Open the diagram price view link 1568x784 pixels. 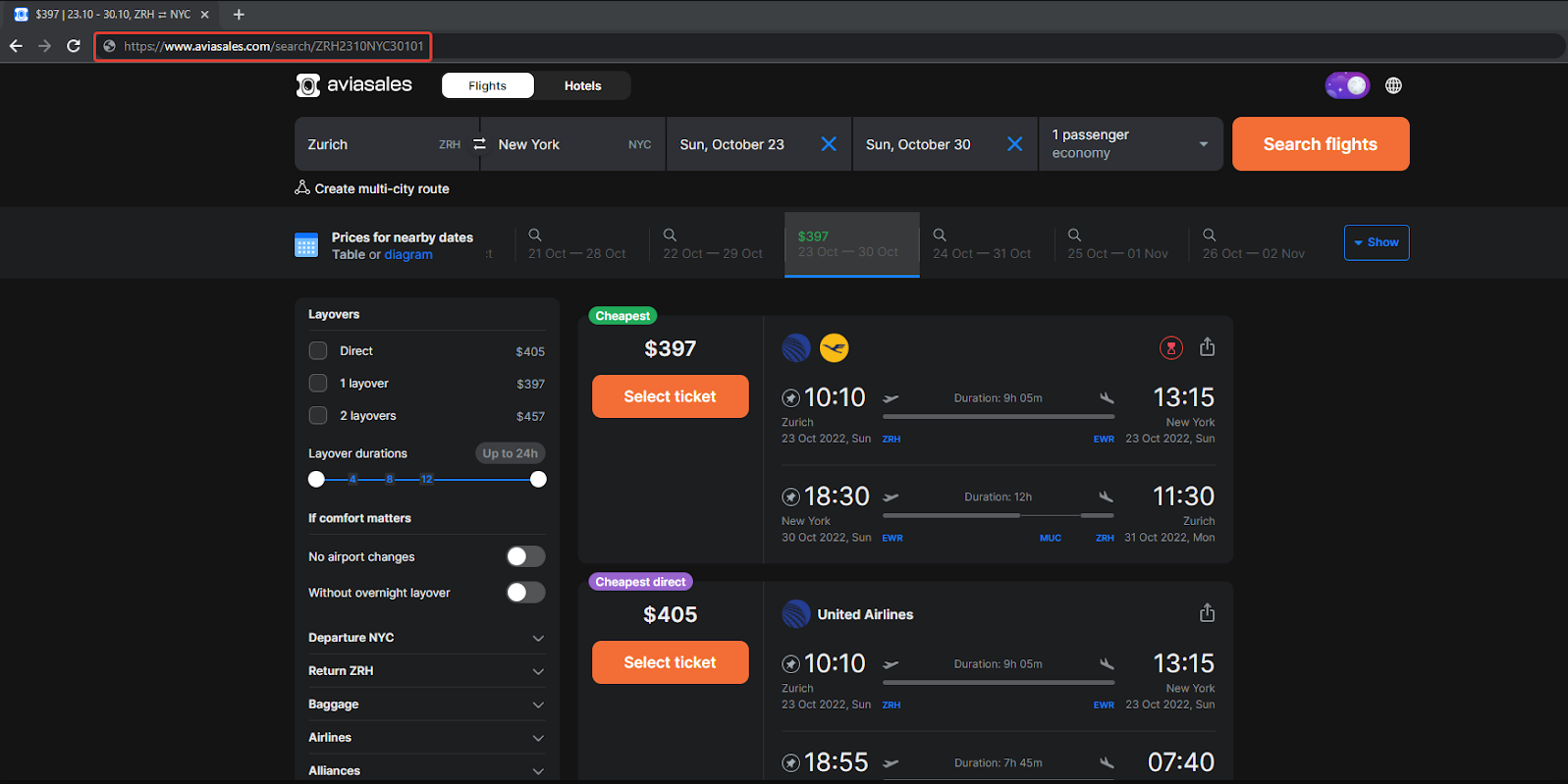tap(408, 254)
